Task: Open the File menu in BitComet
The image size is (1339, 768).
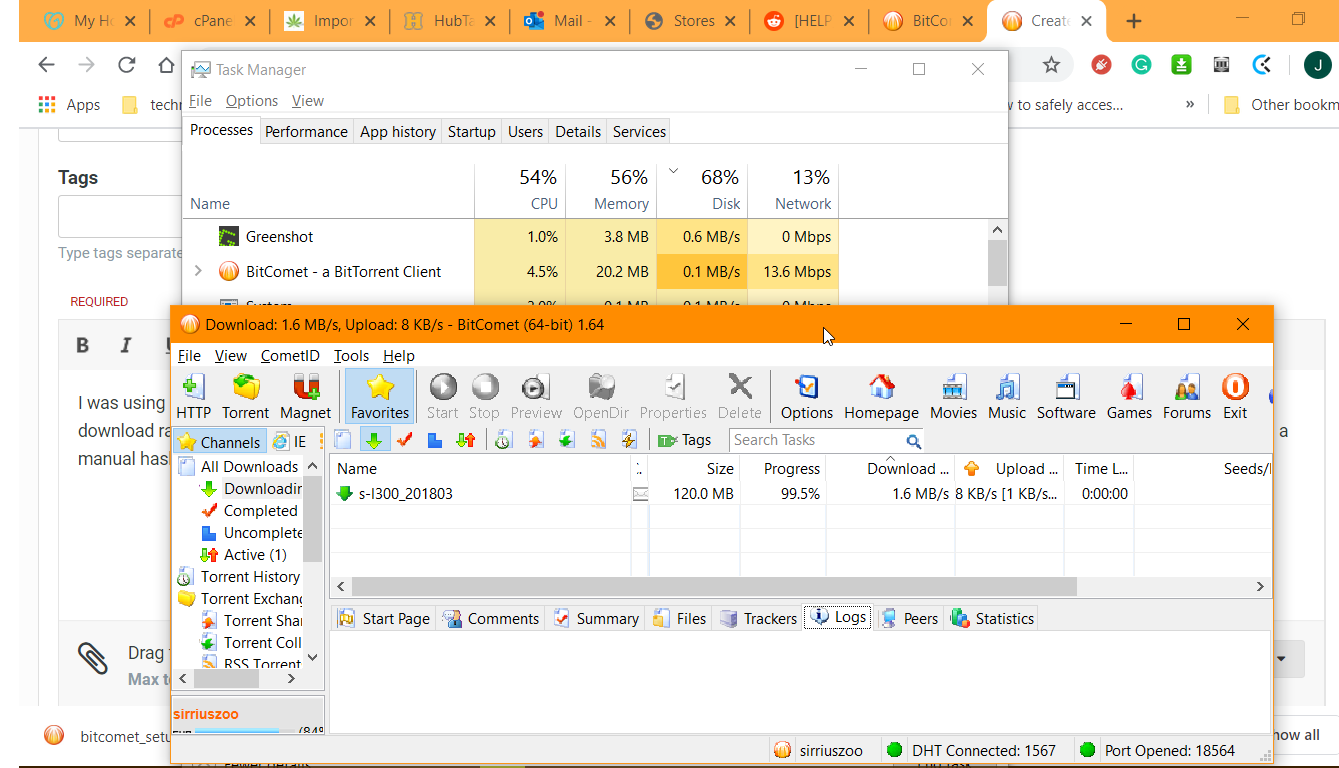Action: (189, 356)
